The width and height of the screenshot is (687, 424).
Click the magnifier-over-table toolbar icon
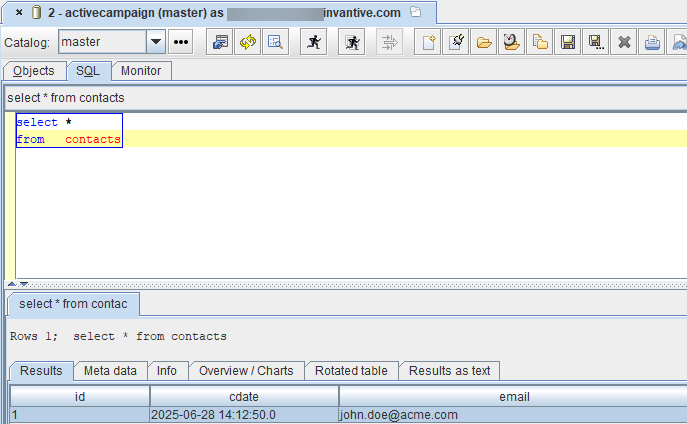click(x=274, y=42)
